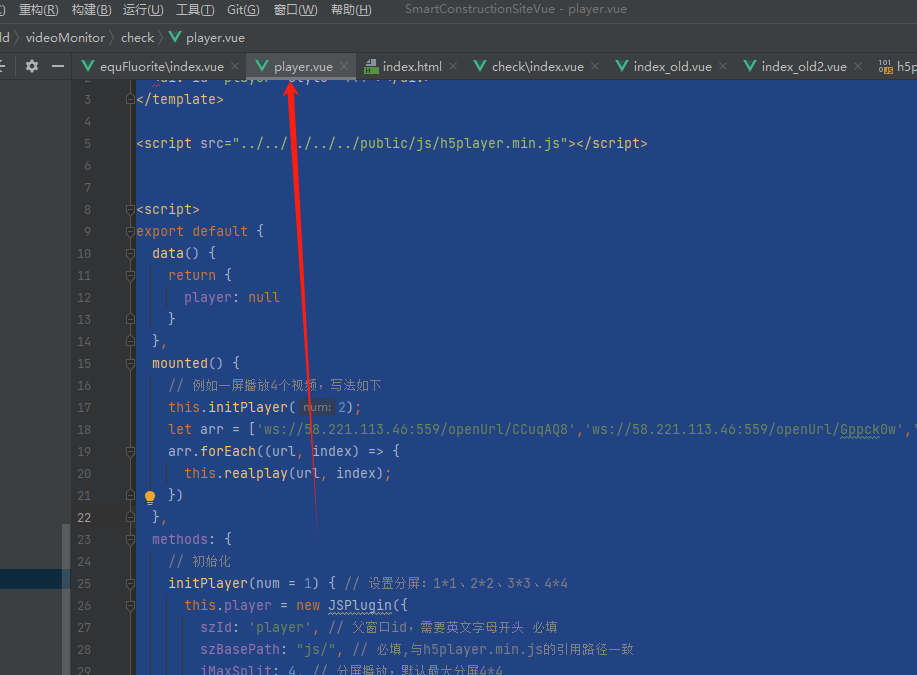Close the check\index.vue tab

tap(595, 66)
